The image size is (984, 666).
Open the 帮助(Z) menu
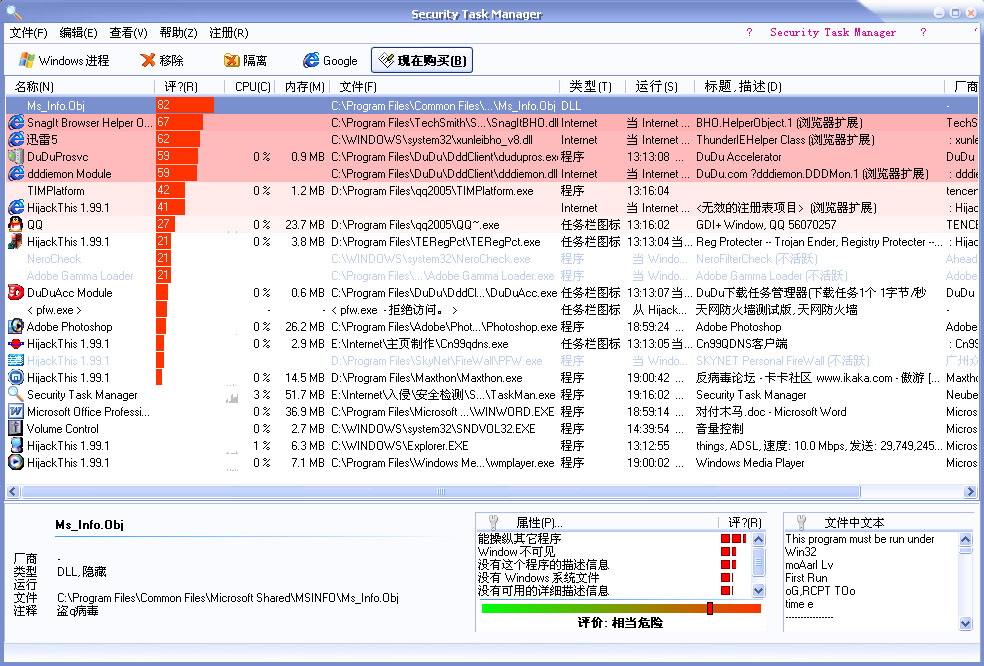[178, 33]
